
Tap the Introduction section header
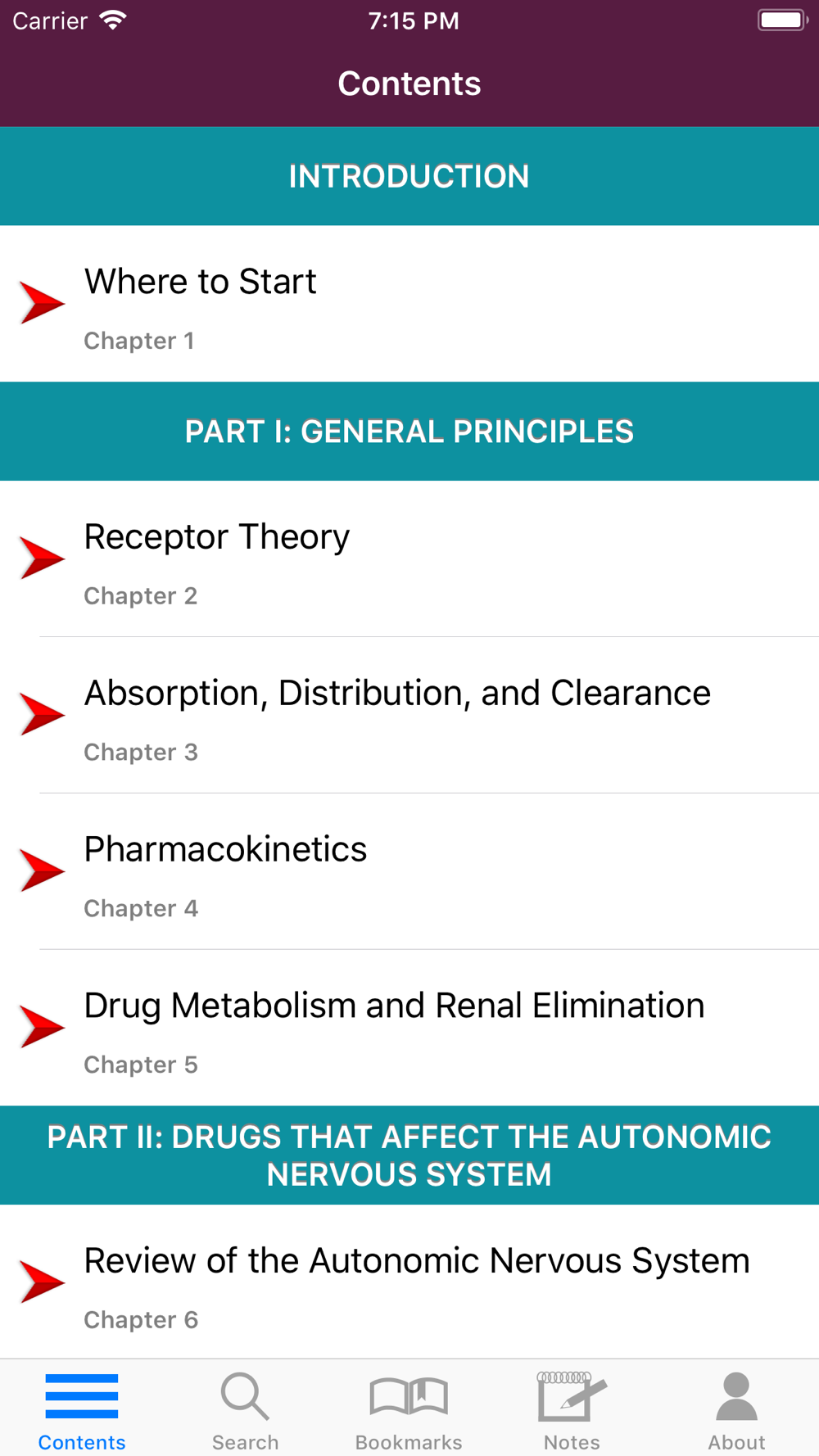409,176
